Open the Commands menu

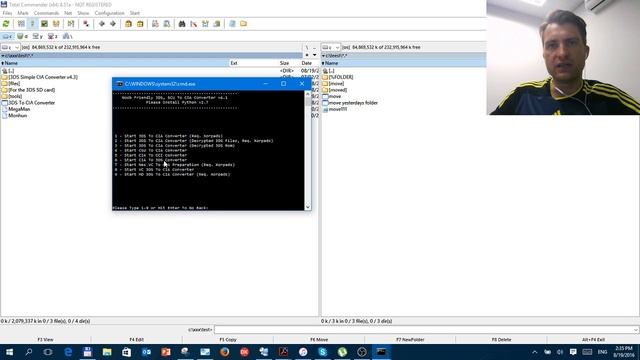point(46,13)
